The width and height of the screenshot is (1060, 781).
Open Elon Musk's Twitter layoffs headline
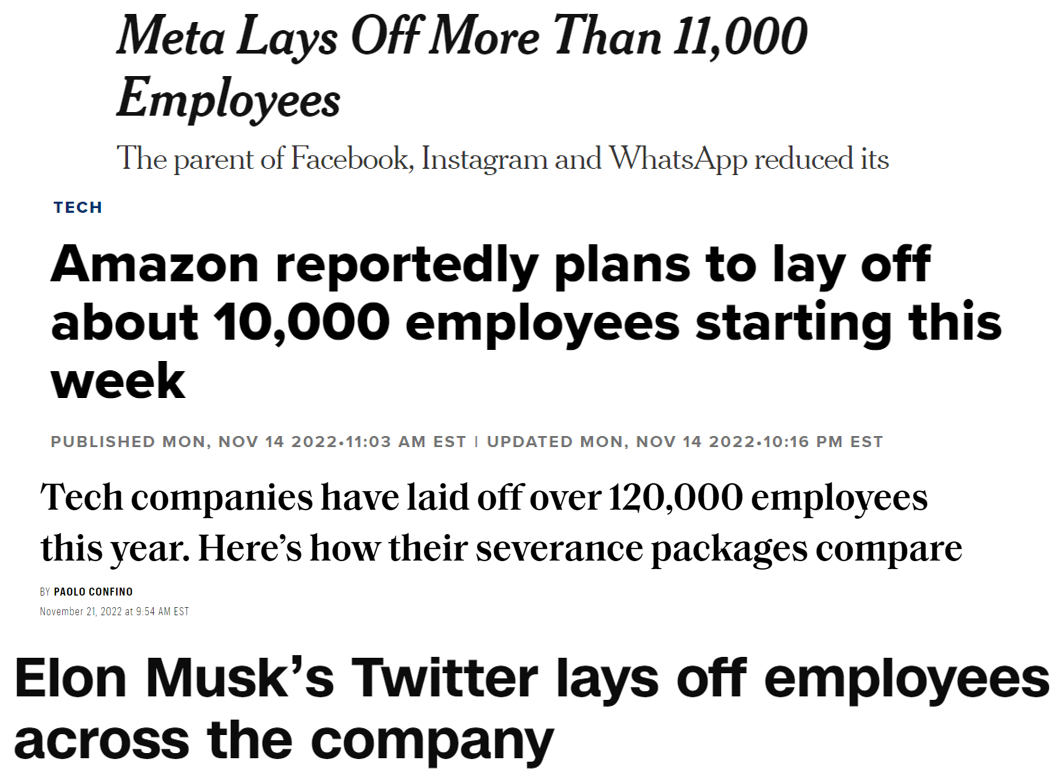point(531,709)
